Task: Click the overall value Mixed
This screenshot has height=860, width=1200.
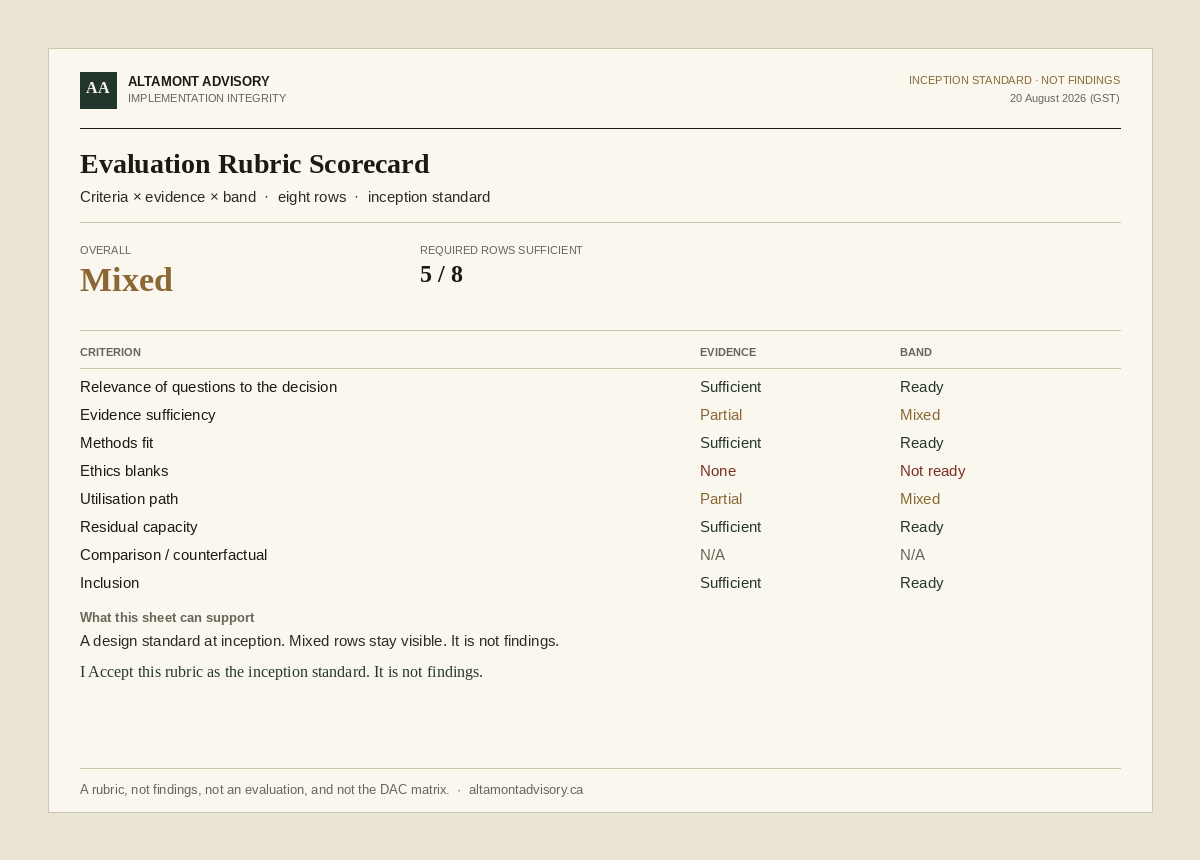Action: [127, 280]
